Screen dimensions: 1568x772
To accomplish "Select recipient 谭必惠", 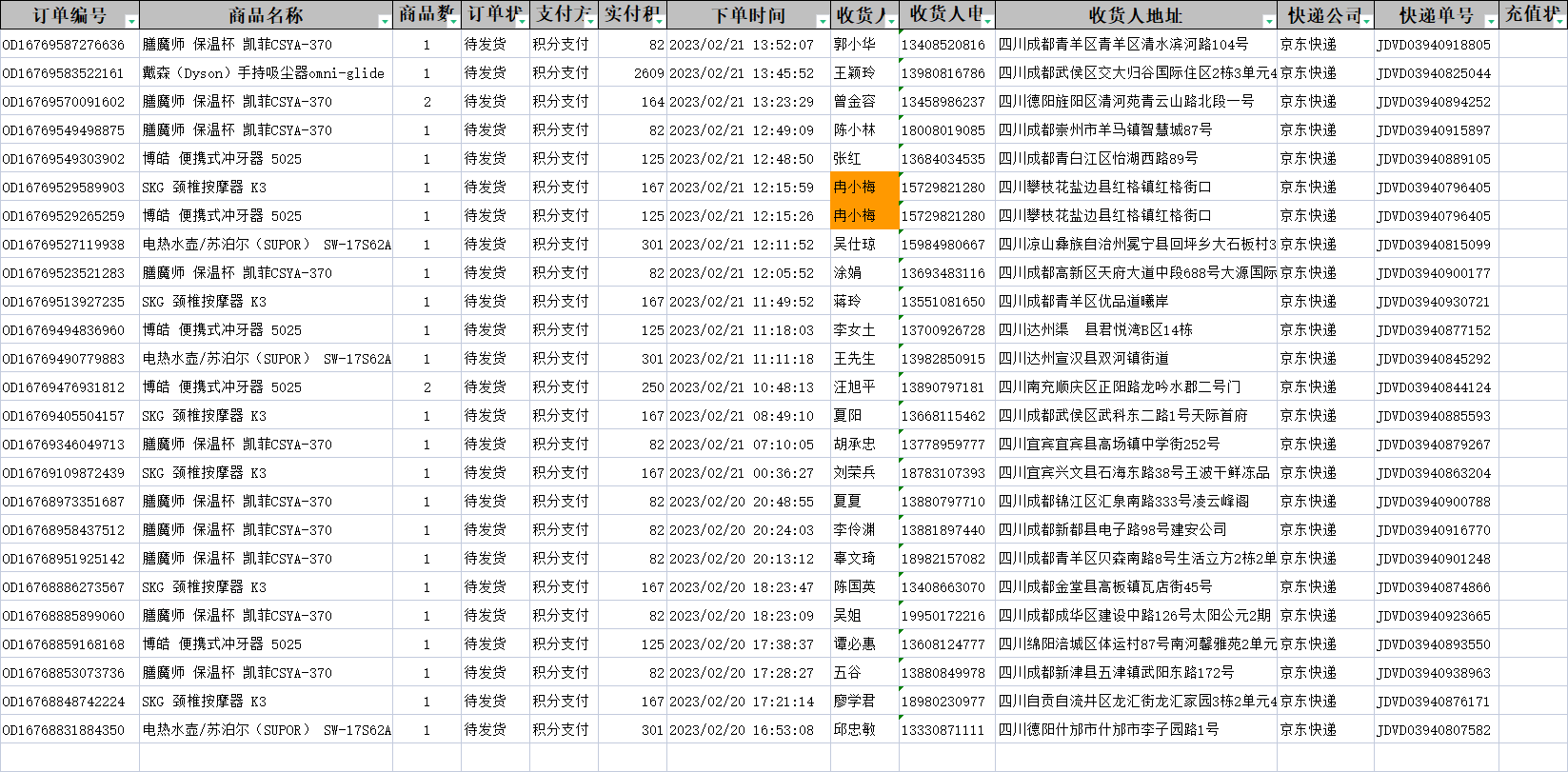I will tap(864, 644).
